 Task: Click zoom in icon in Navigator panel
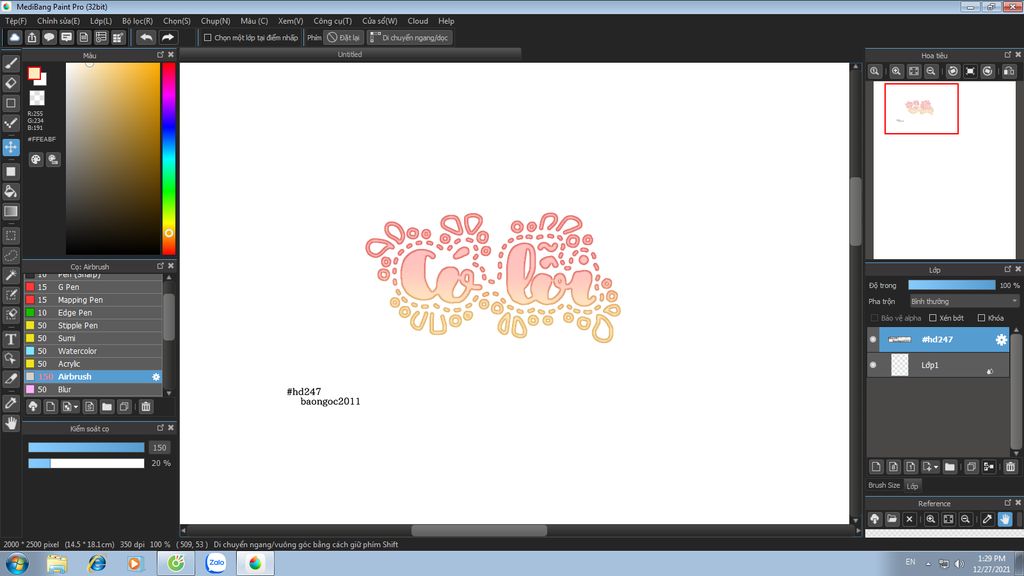pyautogui.click(x=896, y=71)
